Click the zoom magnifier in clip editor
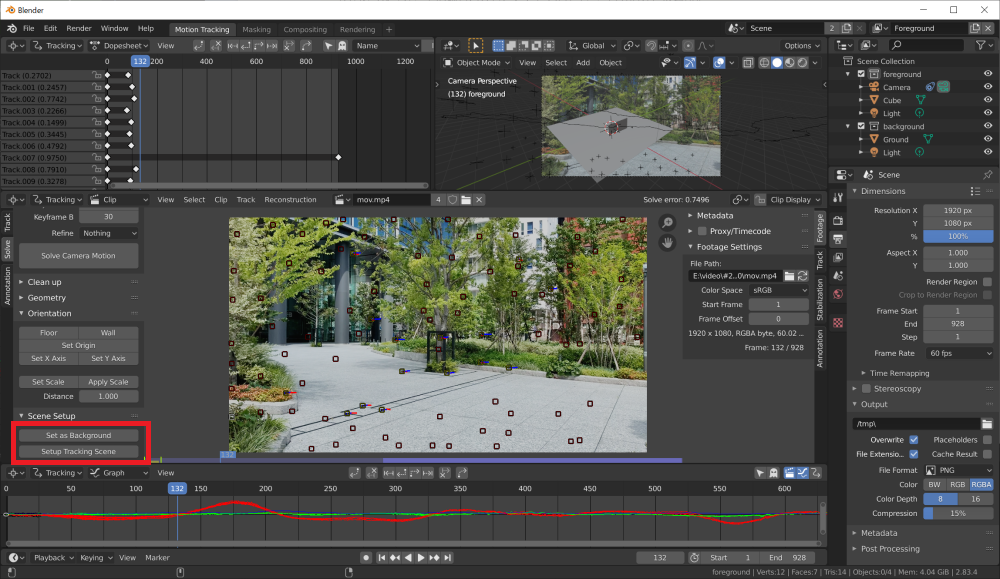 (668, 222)
